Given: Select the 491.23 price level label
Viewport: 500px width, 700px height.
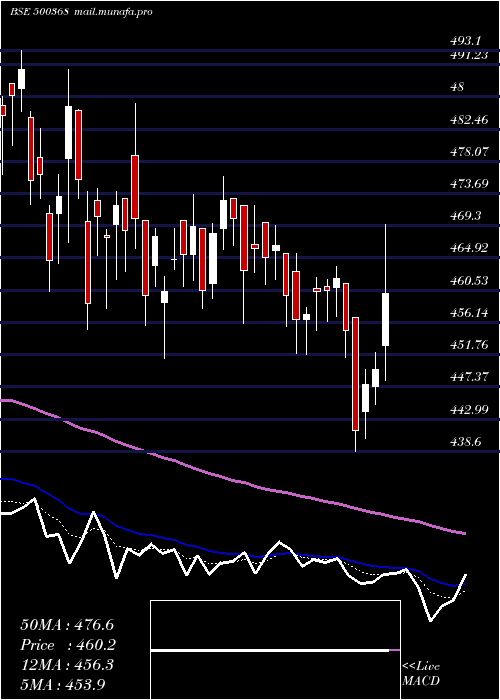Looking at the screenshot, I should (x=469, y=55).
